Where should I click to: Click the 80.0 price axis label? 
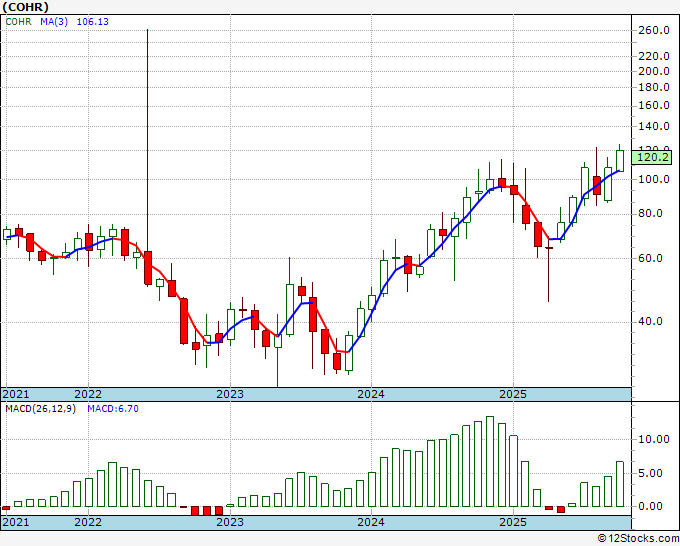[651, 213]
